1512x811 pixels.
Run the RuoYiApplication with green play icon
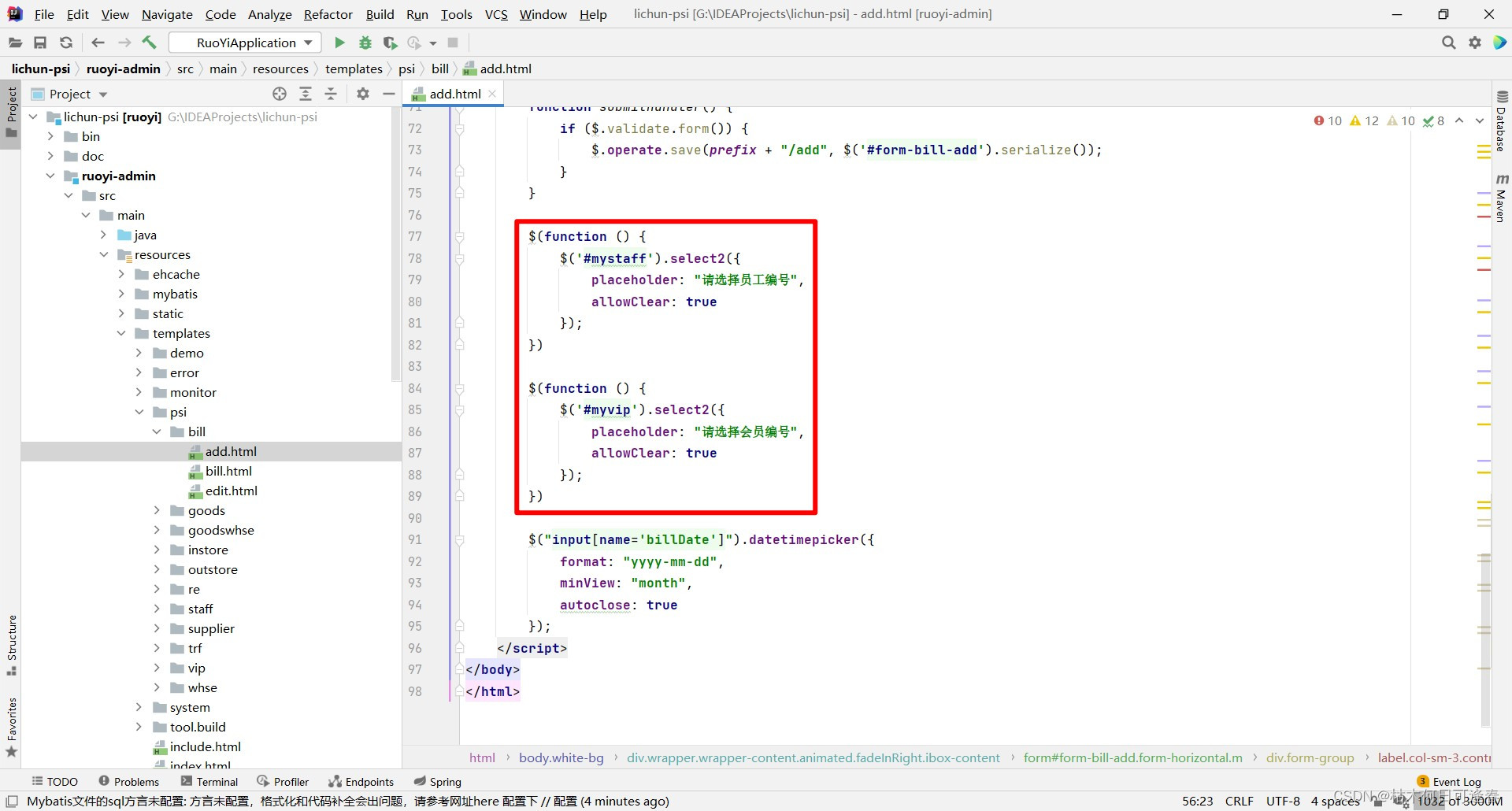339,43
